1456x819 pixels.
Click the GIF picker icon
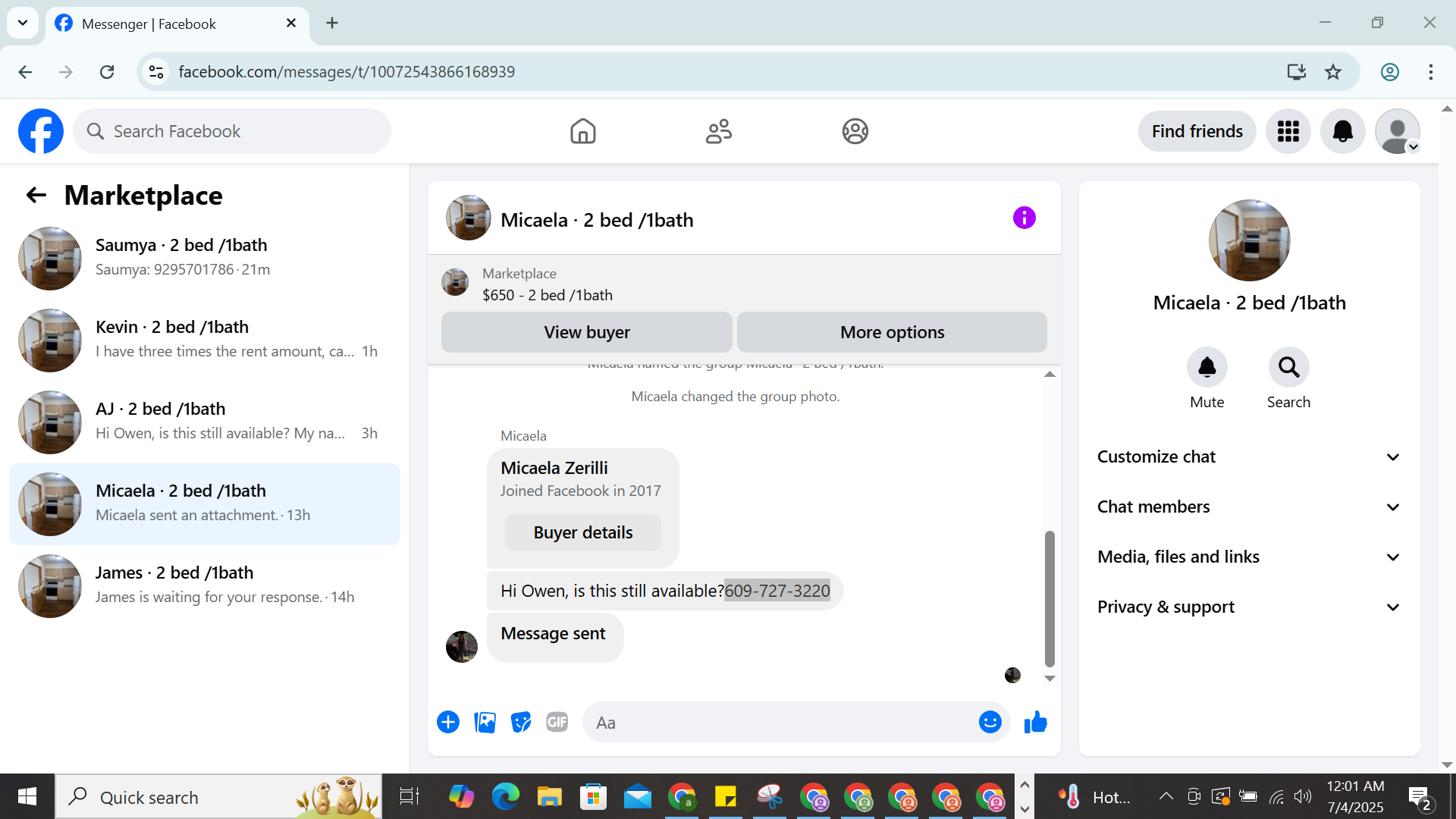[x=557, y=723]
